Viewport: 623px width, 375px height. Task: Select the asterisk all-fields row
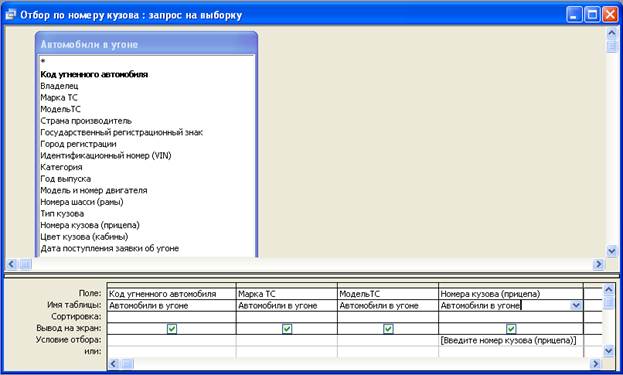click(147, 62)
